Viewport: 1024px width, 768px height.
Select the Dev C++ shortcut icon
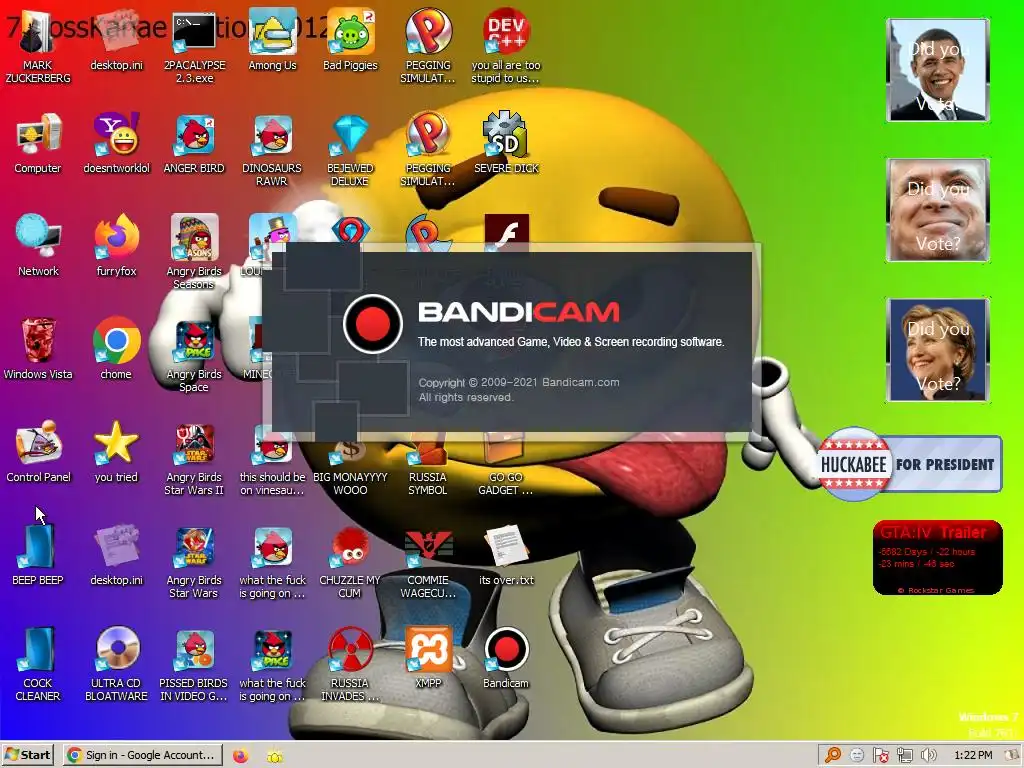click(x=506, y=46)
